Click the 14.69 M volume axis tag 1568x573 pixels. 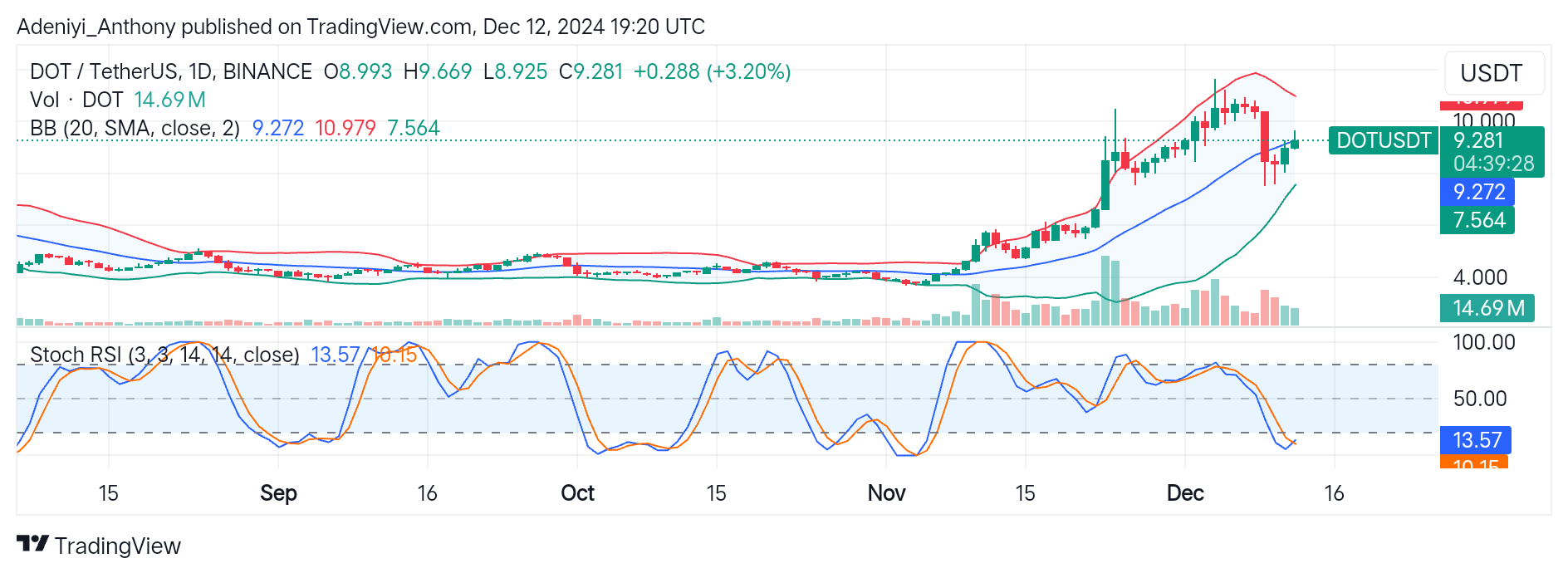tap(1487, 308)
